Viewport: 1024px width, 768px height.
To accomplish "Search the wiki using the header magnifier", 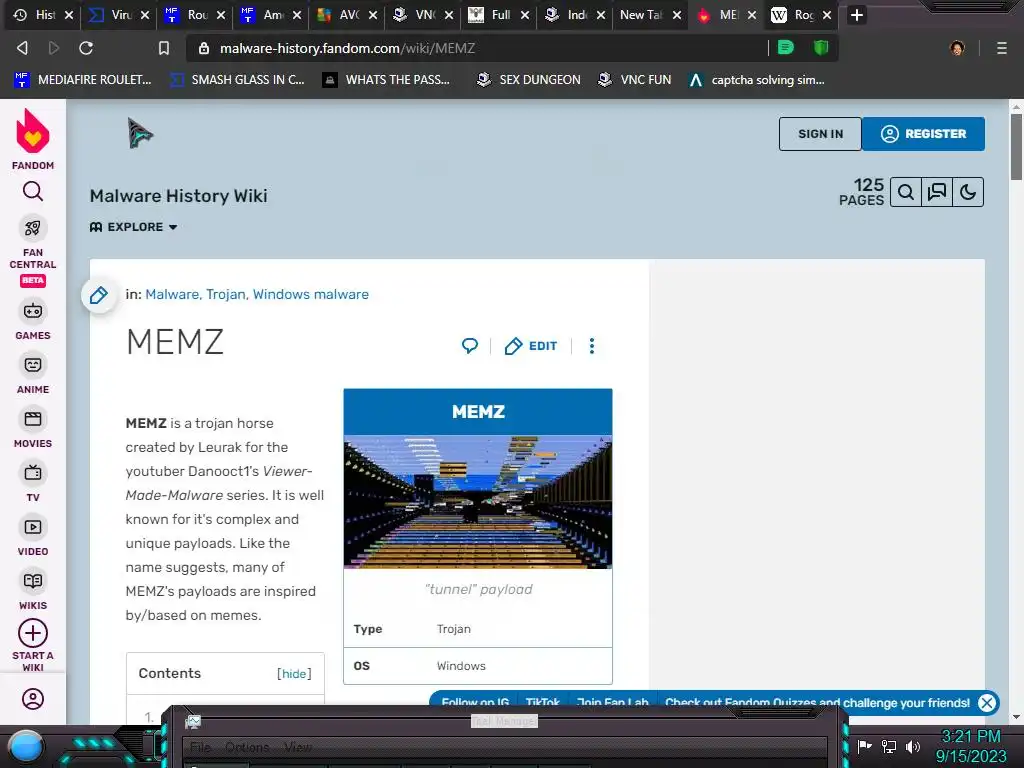I will coord(905,192).
